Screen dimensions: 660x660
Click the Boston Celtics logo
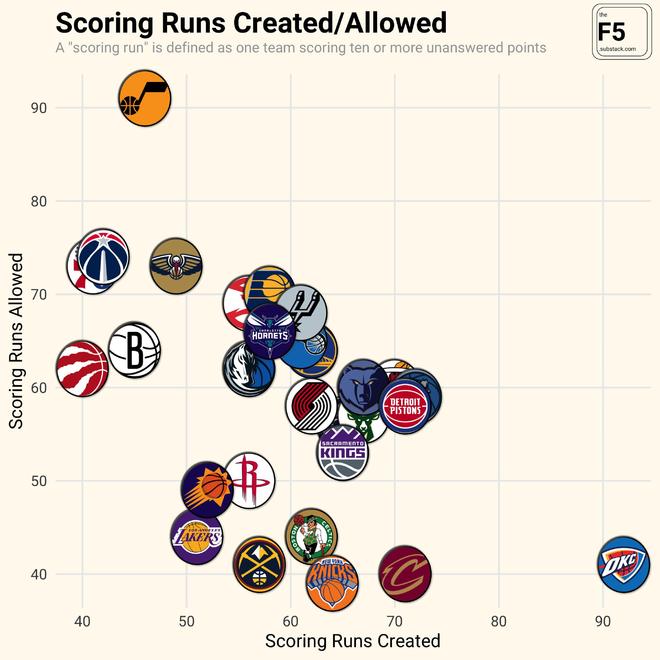(x=311, y=537)
